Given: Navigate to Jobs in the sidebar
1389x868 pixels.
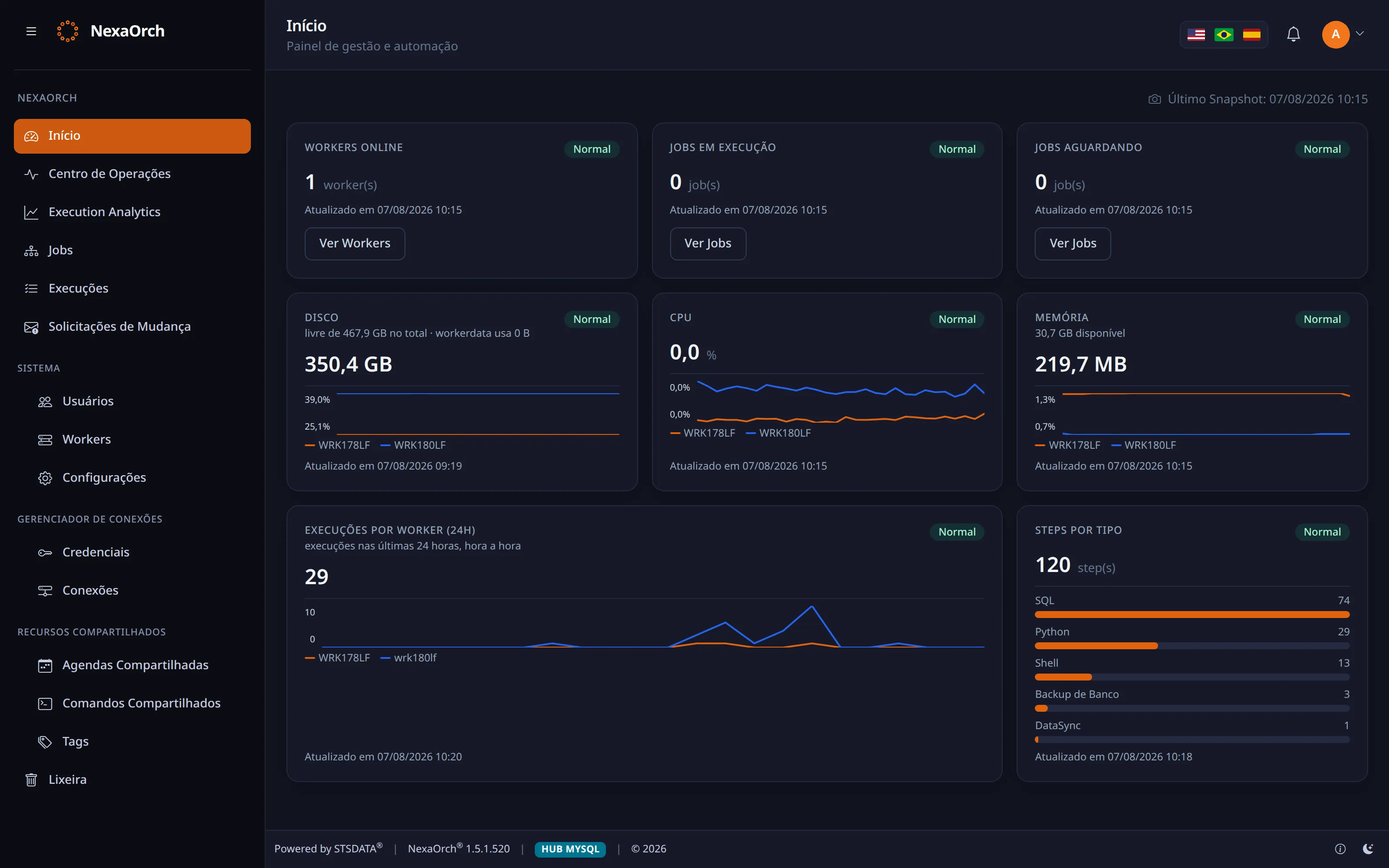Looking at the screenshot, I should (x=132, y=250).
